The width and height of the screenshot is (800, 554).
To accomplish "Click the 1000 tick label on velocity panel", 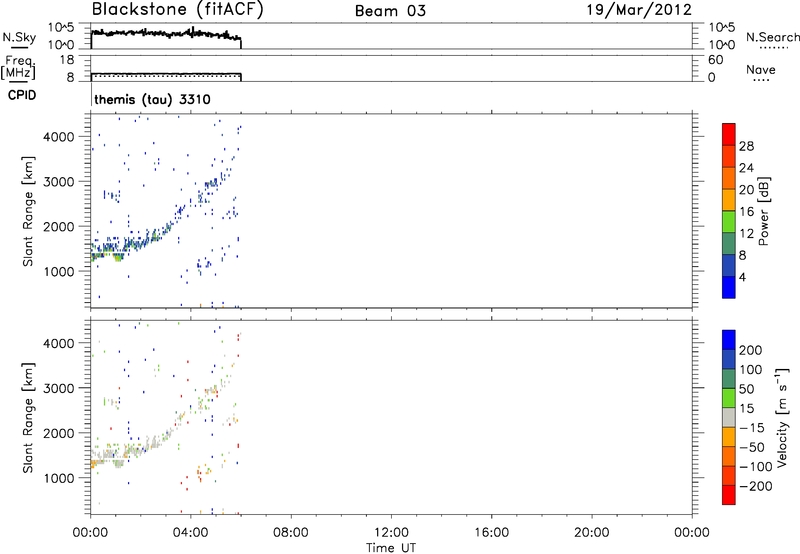I will point(59,478).
